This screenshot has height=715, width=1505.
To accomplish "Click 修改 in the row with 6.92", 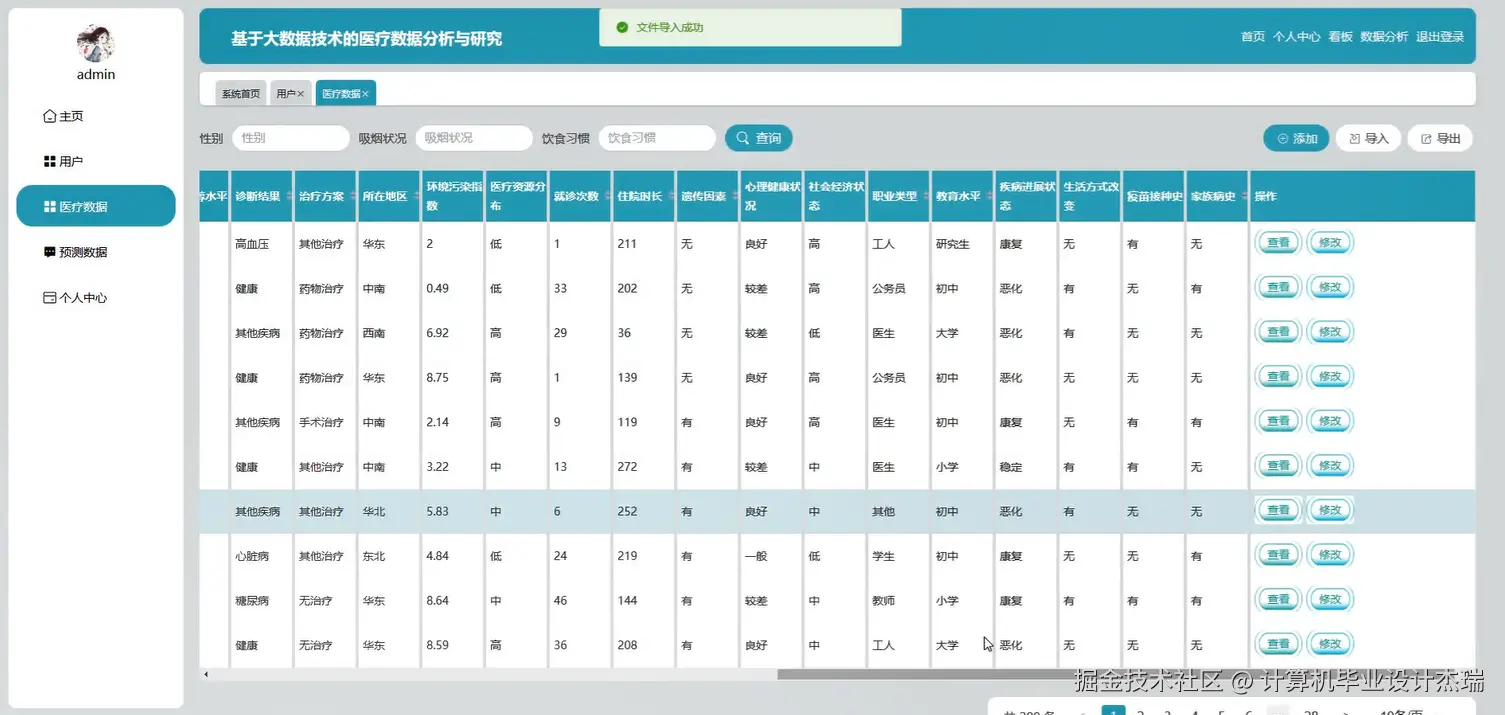I will (x=1330, y=332).
